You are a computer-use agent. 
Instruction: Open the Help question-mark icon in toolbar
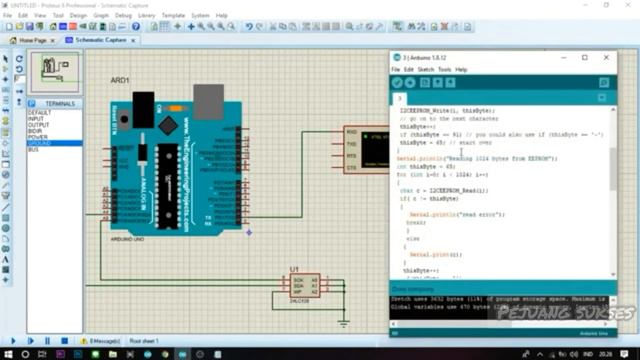[x=136, y=27]
